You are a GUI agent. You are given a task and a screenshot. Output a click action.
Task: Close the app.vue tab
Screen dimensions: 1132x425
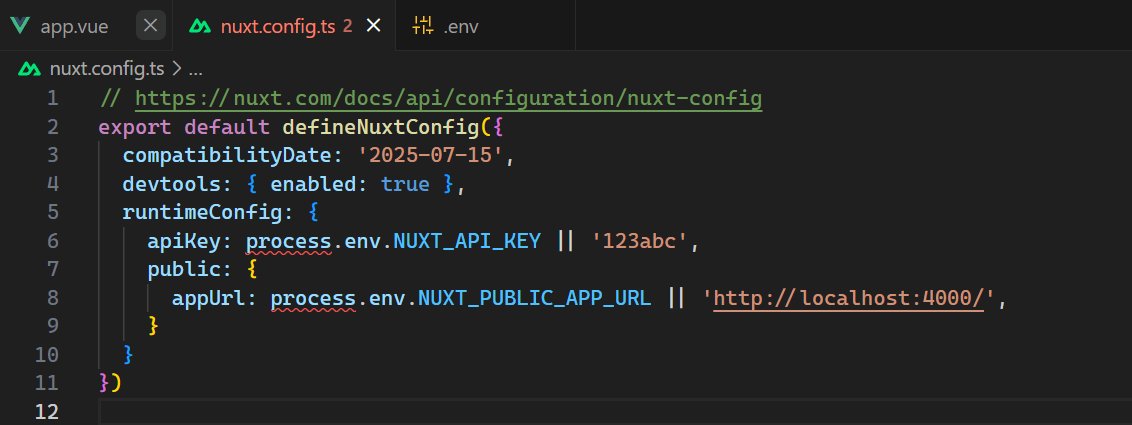click(x=150, y=26)
